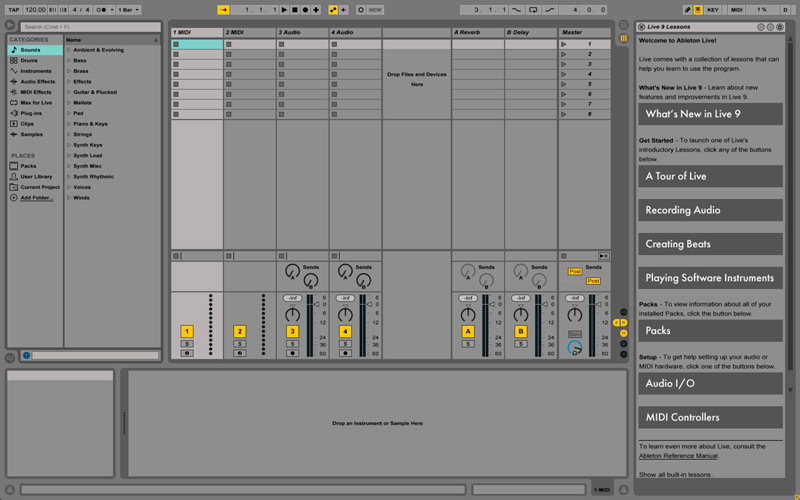Toggle Draw Mode pencil icon
800x500 pixels.
pos(687,10)
